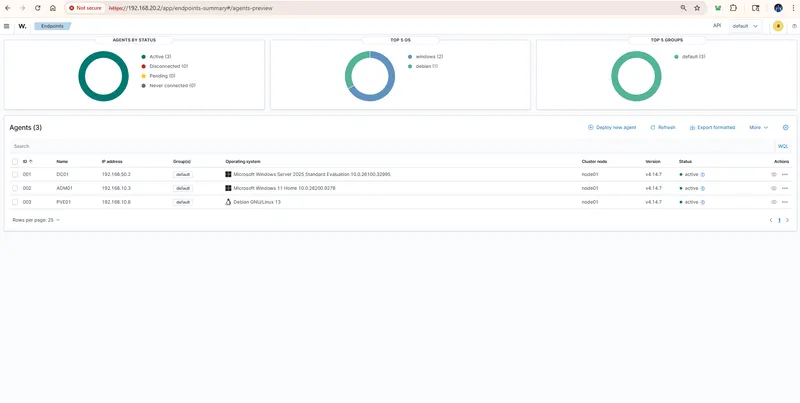This screenshot has height=403, width=800.
Task: Sort by the IP address column header
Action: click(112, 162)
